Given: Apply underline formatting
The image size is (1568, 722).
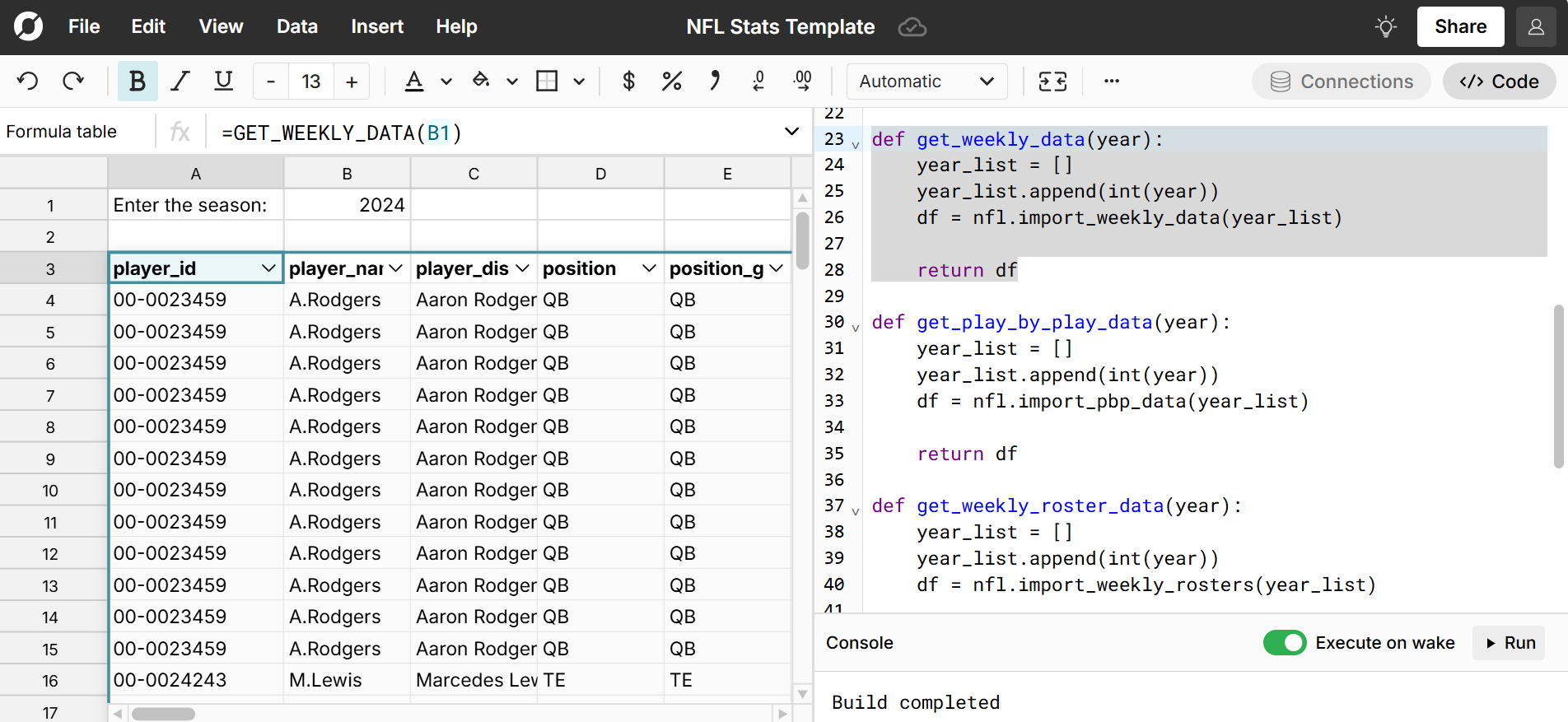Looking at the screenshot, I should point(223,81).
